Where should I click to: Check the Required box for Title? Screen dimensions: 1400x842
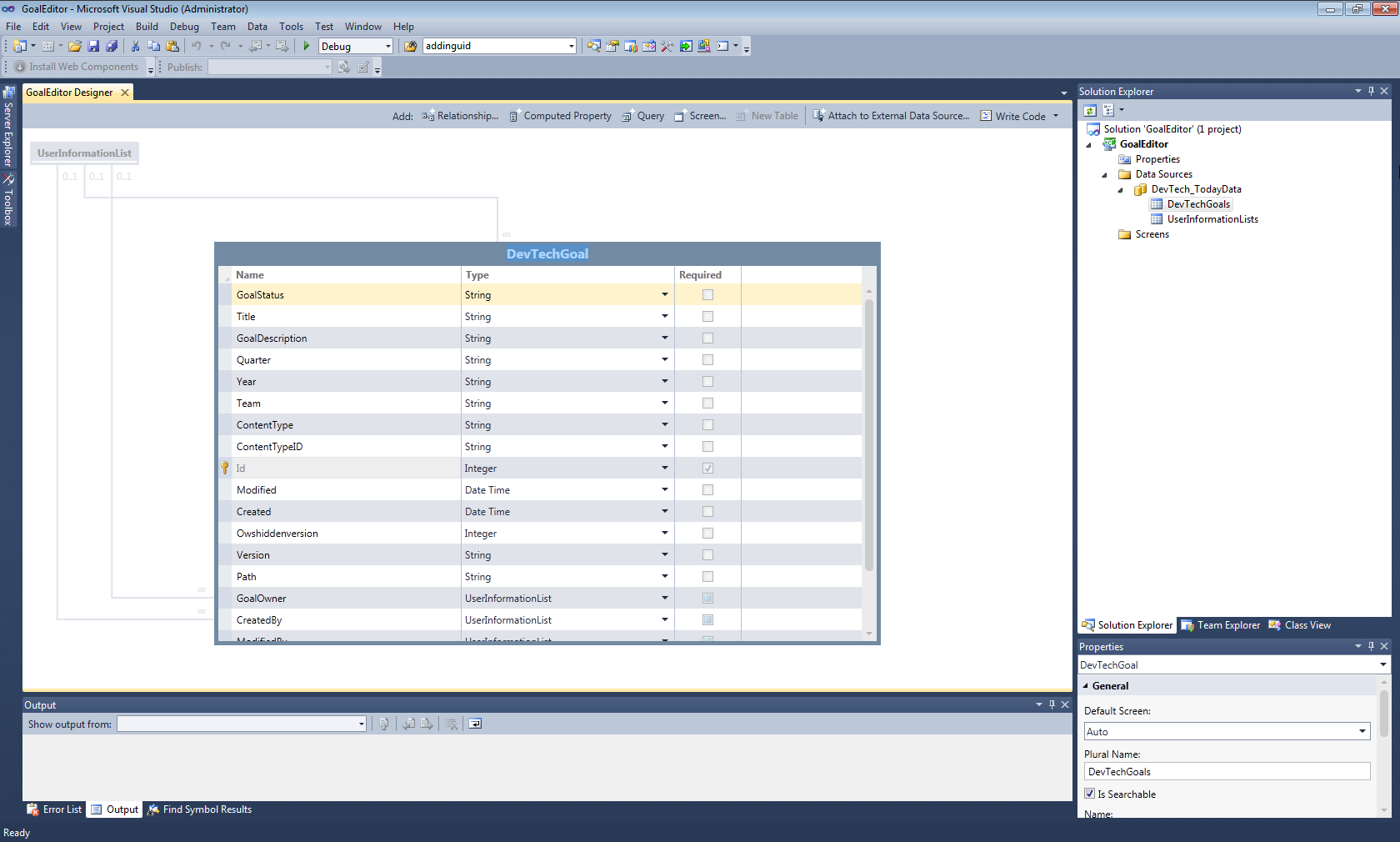[707, 317]
